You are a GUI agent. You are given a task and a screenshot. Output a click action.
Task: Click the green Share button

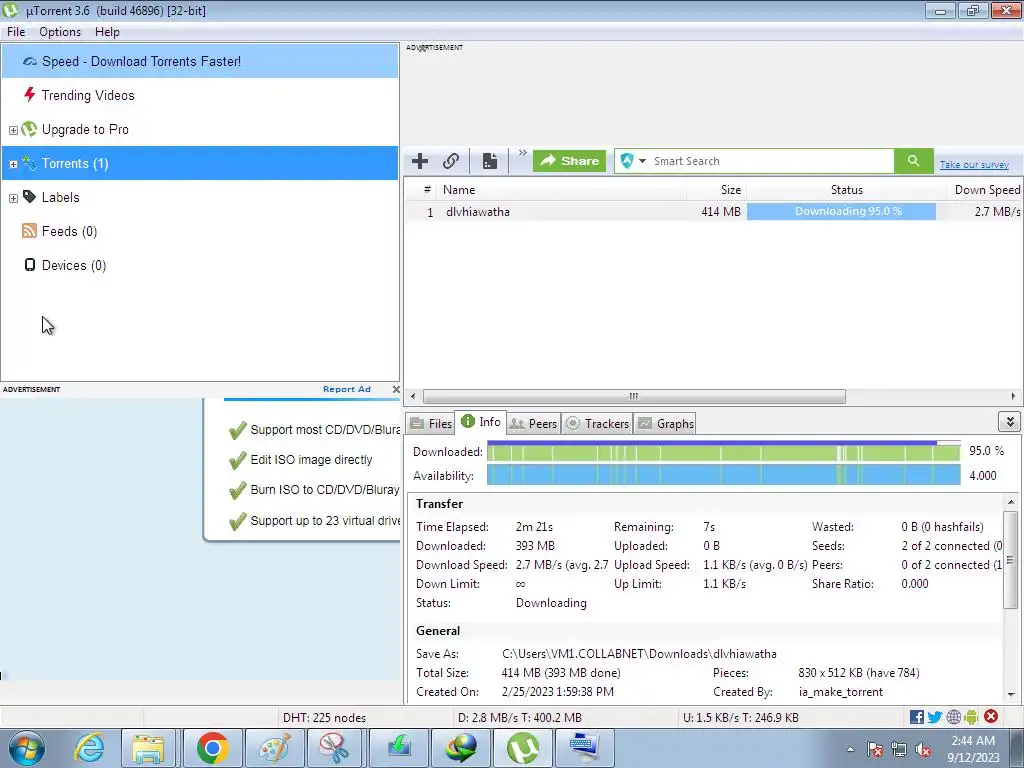click(569, 161)
